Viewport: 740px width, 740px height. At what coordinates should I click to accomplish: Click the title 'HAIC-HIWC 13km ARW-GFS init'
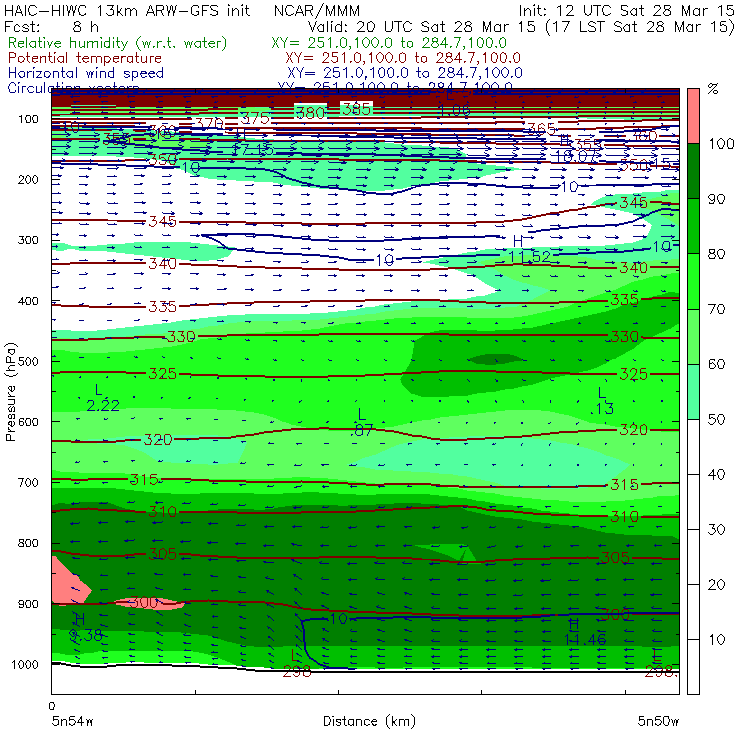[127, 10]
